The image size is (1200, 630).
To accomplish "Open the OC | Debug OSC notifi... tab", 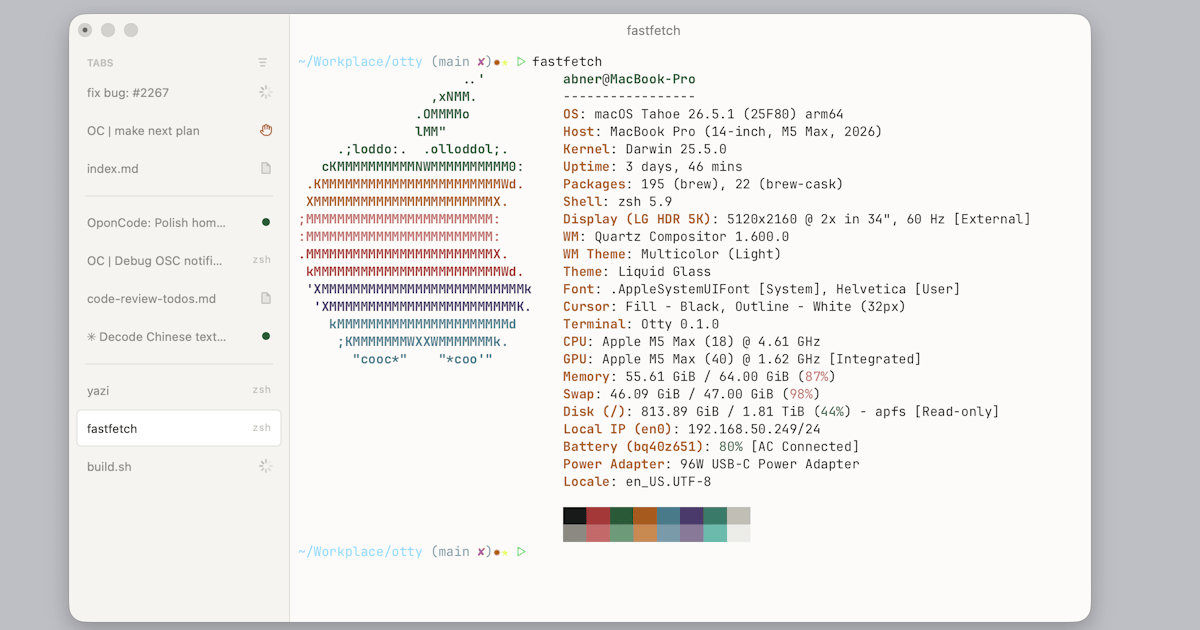I will (x=179, y=260).
